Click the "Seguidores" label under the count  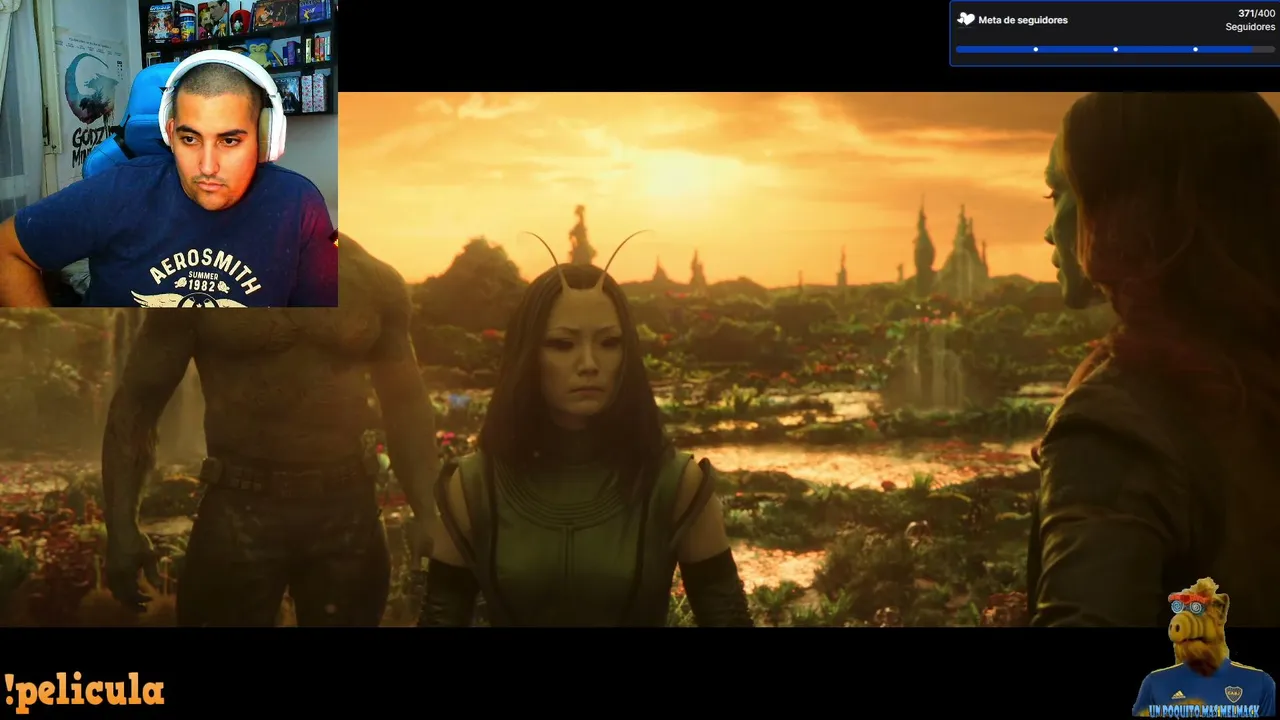[x=1250, y=27]
